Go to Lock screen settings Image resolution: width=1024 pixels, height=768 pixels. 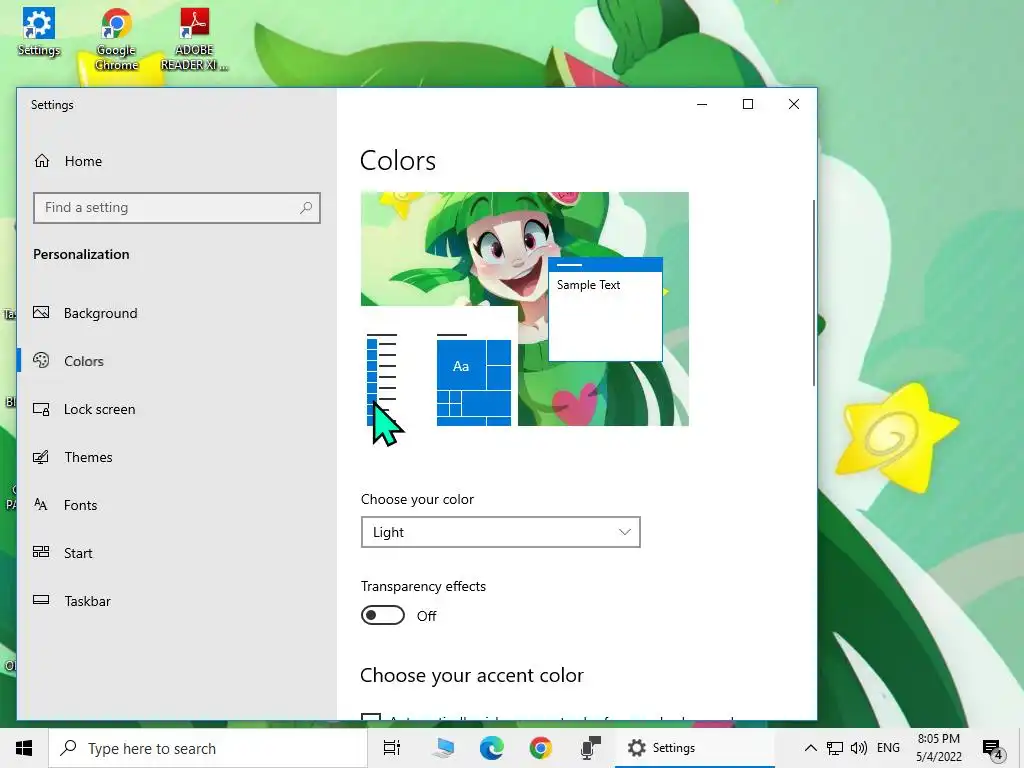click(99, 409)
